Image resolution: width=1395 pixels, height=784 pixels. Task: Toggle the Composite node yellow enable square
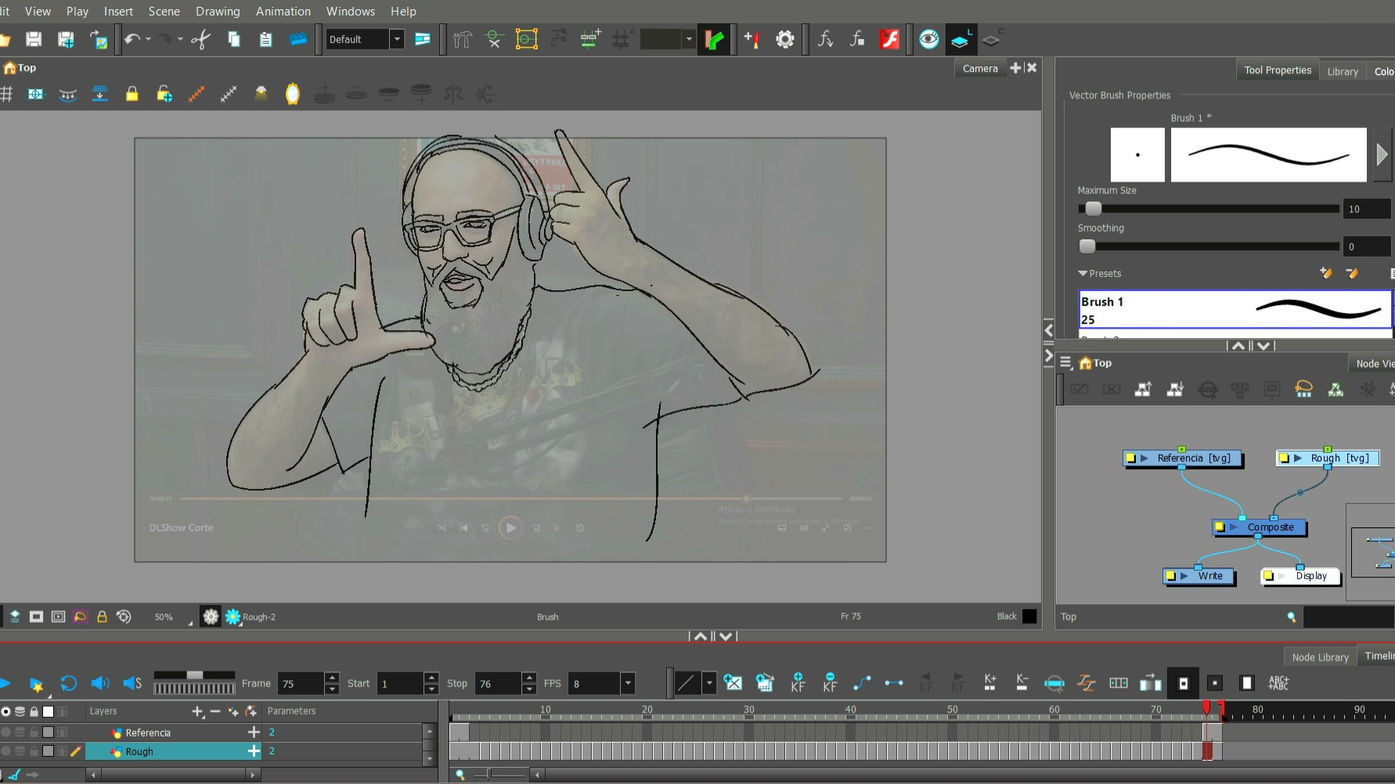(1219, 527)
